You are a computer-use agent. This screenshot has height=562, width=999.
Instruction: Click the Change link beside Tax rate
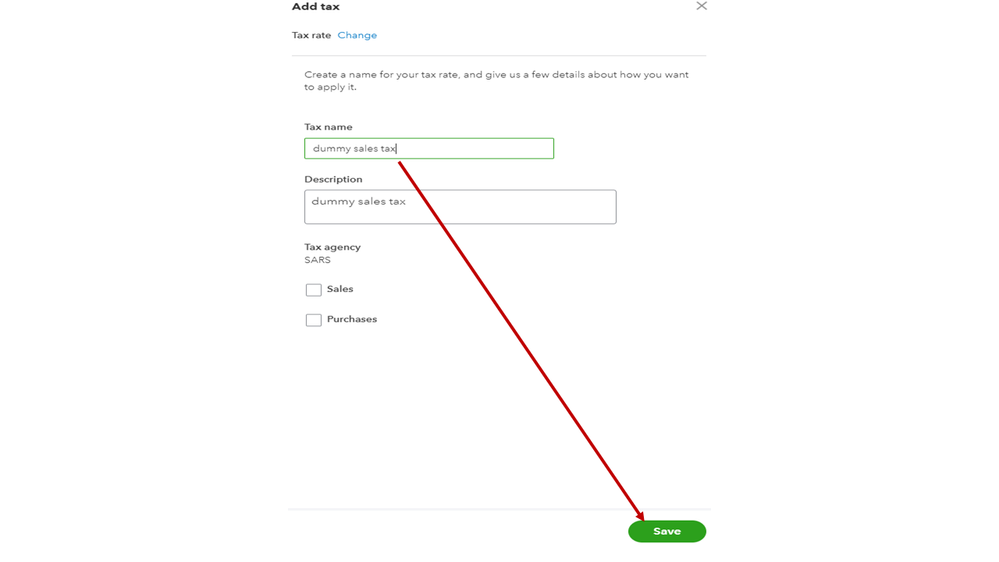(357, 35)
